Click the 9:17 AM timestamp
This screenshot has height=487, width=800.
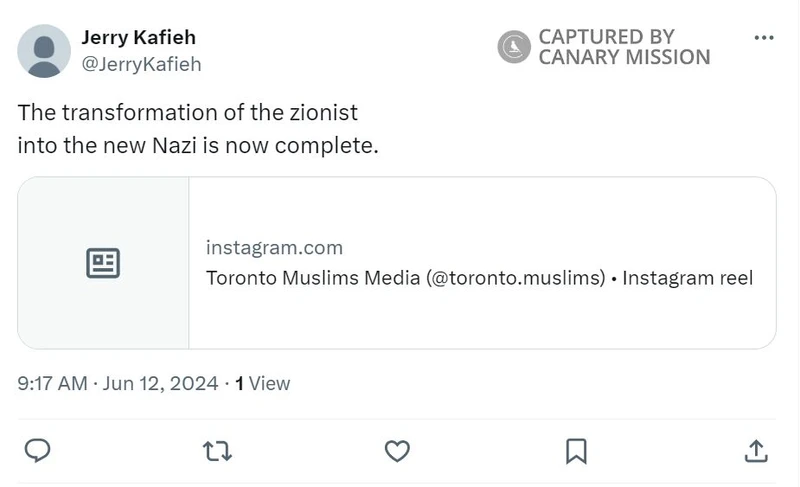coord(52,383)
